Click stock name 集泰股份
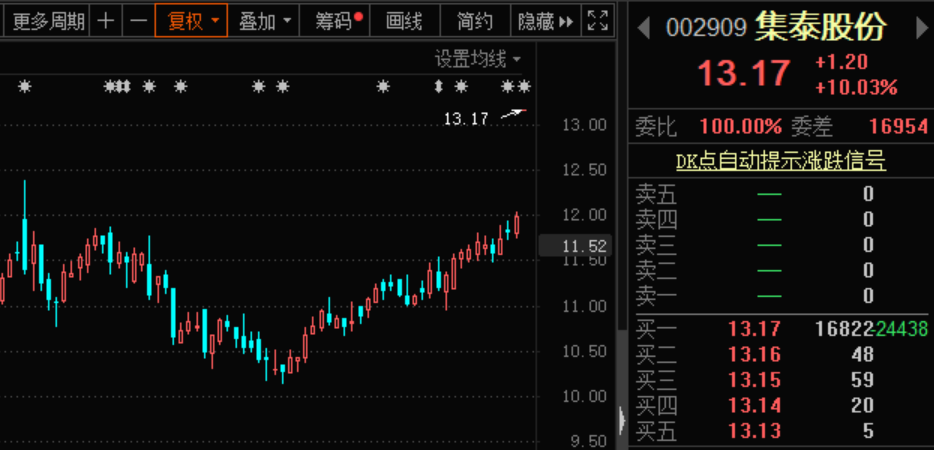 tap(821, 27)
